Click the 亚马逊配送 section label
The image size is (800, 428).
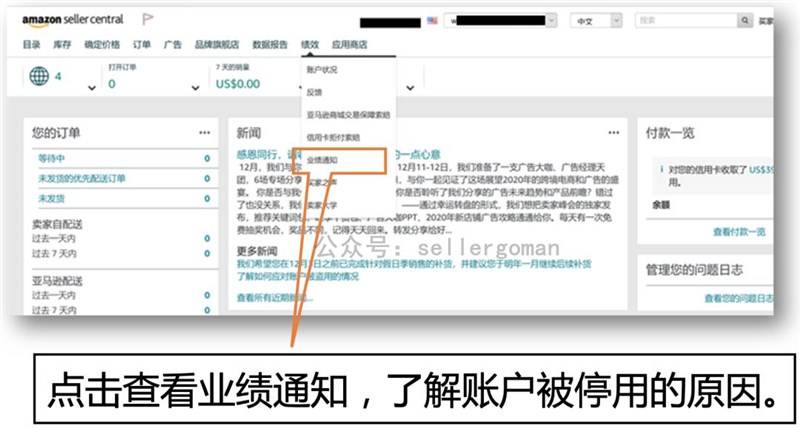57,281
